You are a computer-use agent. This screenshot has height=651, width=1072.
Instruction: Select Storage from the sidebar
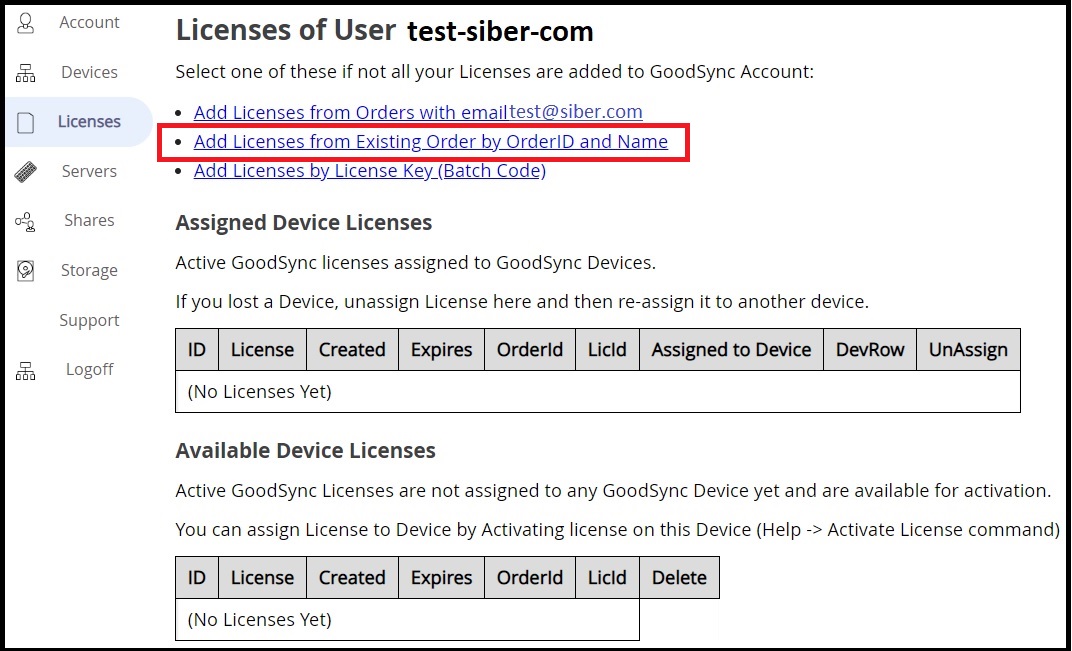[89, 270]
